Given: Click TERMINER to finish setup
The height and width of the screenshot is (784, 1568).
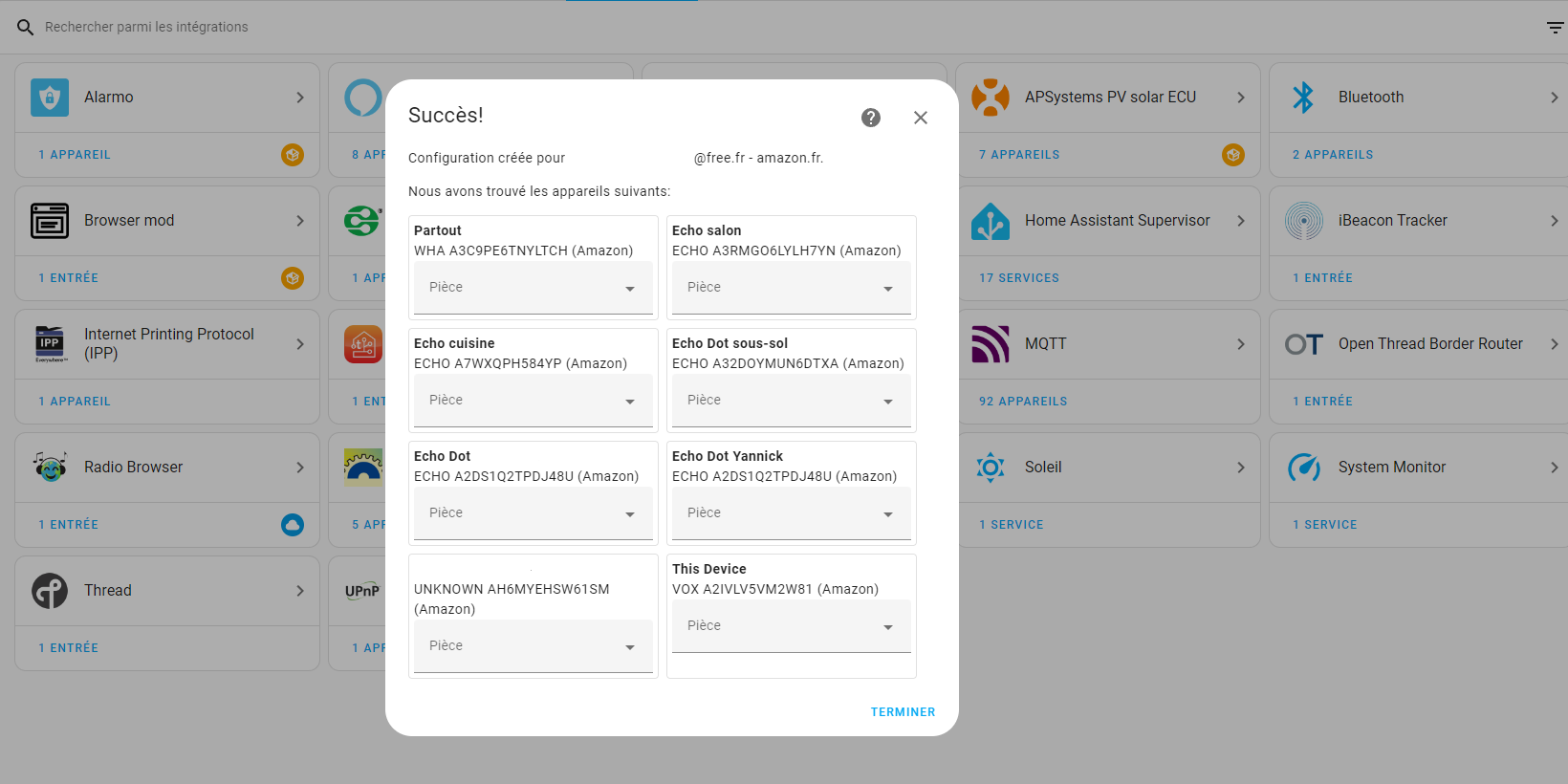Looking at the screenshot, I should 903,712.
